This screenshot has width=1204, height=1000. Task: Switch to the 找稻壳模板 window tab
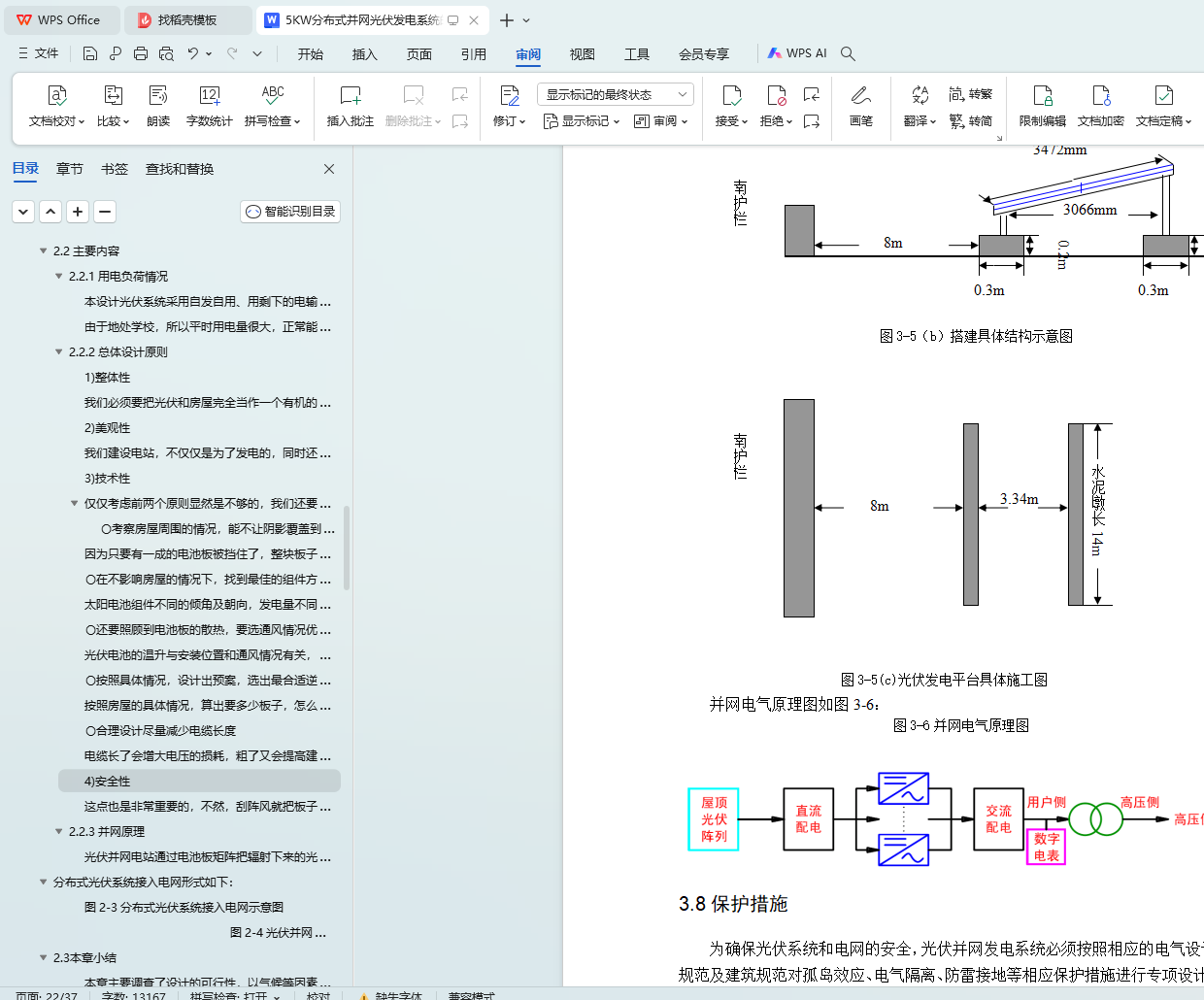click(188, 19)
